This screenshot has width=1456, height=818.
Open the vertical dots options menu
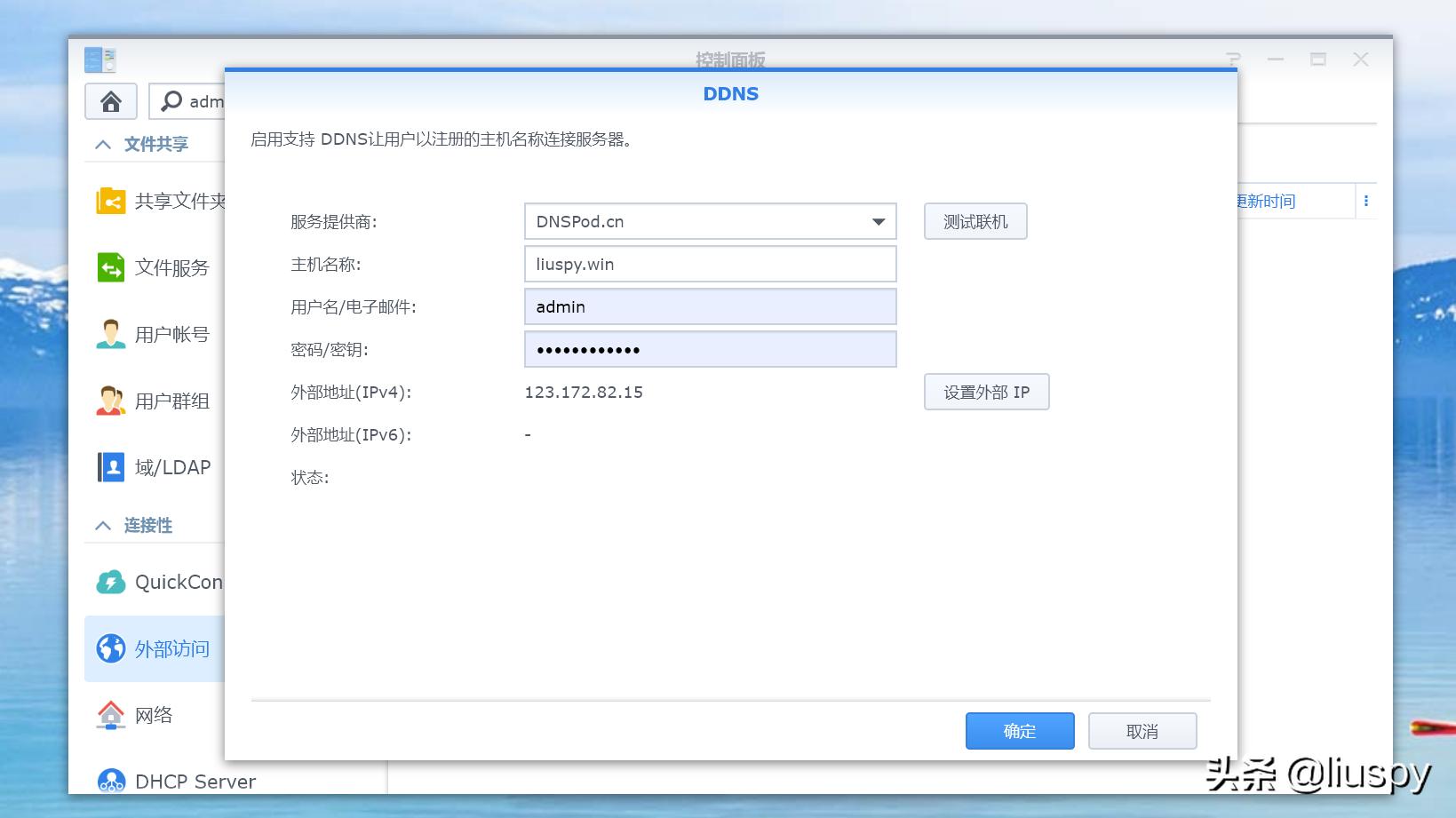[1365, 201]
